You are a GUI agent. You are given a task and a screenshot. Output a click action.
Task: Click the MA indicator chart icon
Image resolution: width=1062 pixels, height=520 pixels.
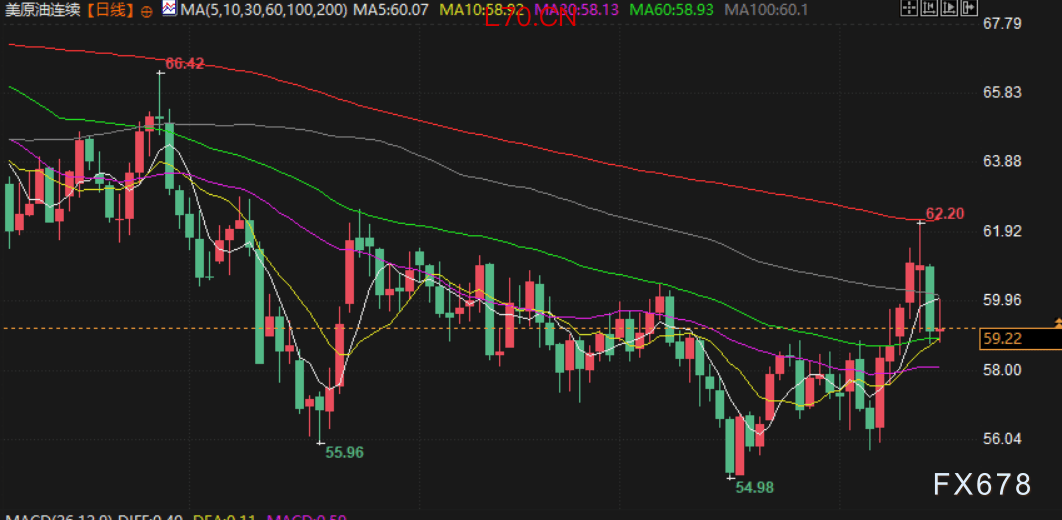pos(168,9)
